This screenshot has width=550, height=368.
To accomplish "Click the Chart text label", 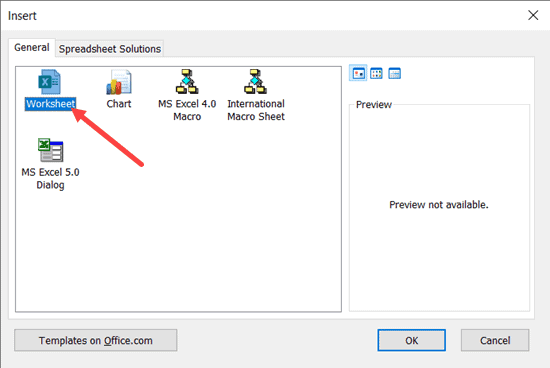I will (x=119, y=104).
